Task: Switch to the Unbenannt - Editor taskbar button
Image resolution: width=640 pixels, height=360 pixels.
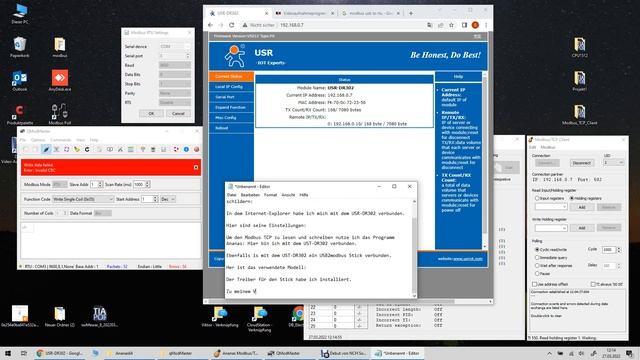Action: click(398, 353)
